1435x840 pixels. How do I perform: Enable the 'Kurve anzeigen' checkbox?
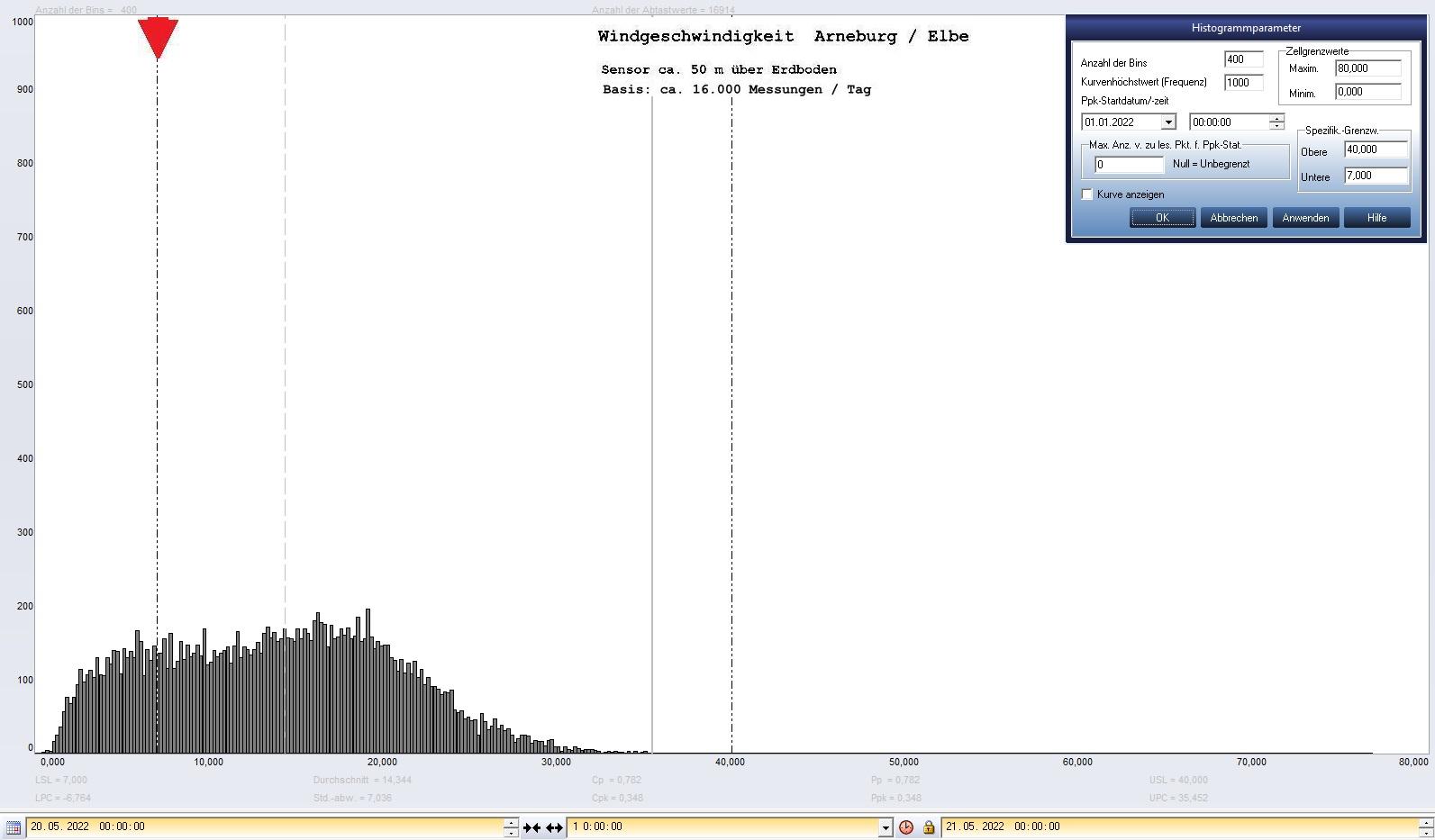(1087, 194)
